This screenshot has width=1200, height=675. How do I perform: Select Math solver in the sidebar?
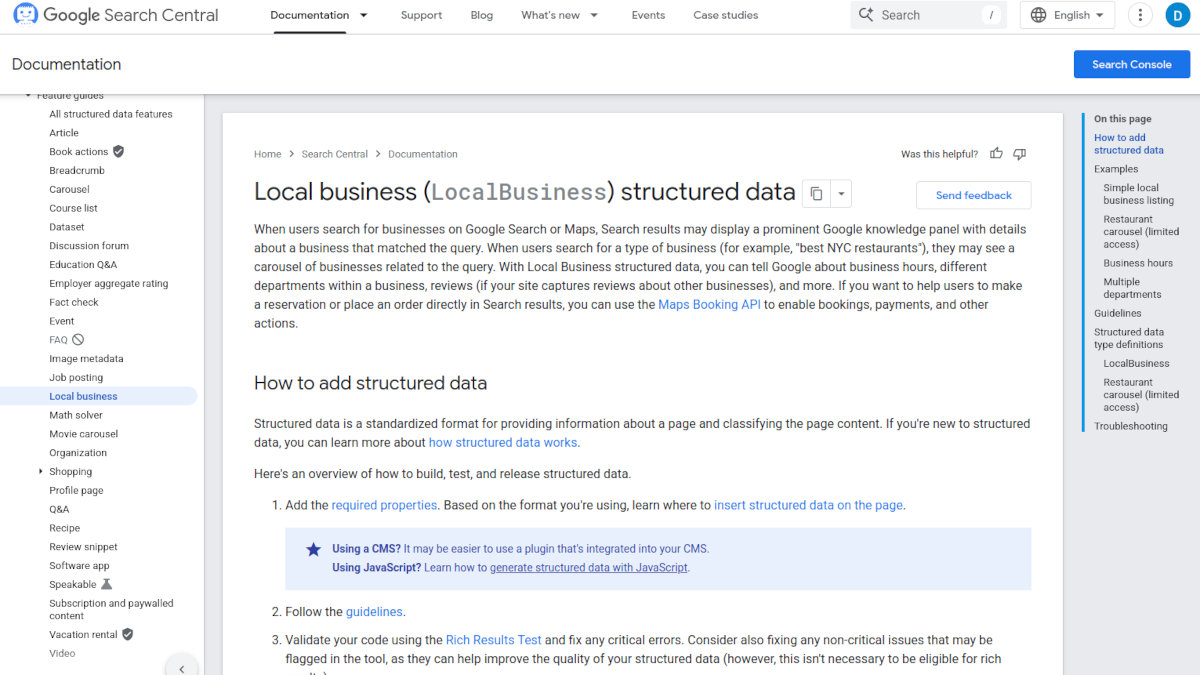[x=76, y=415]
